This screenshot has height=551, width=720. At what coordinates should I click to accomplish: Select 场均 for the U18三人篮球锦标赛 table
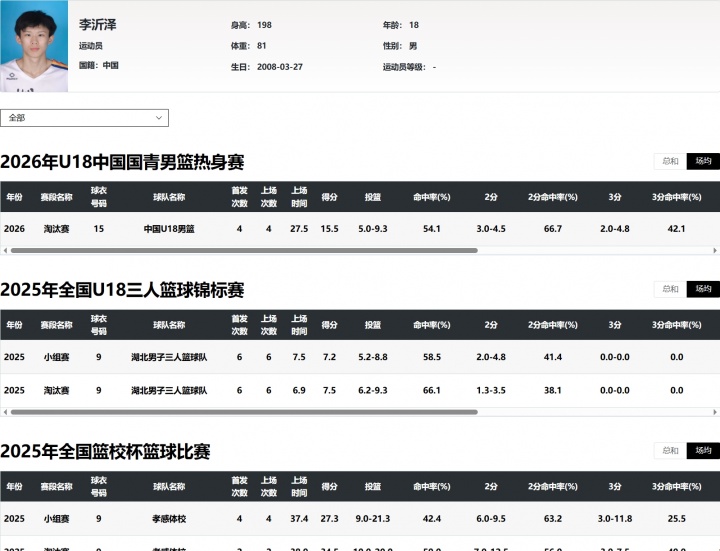[703, 289]
